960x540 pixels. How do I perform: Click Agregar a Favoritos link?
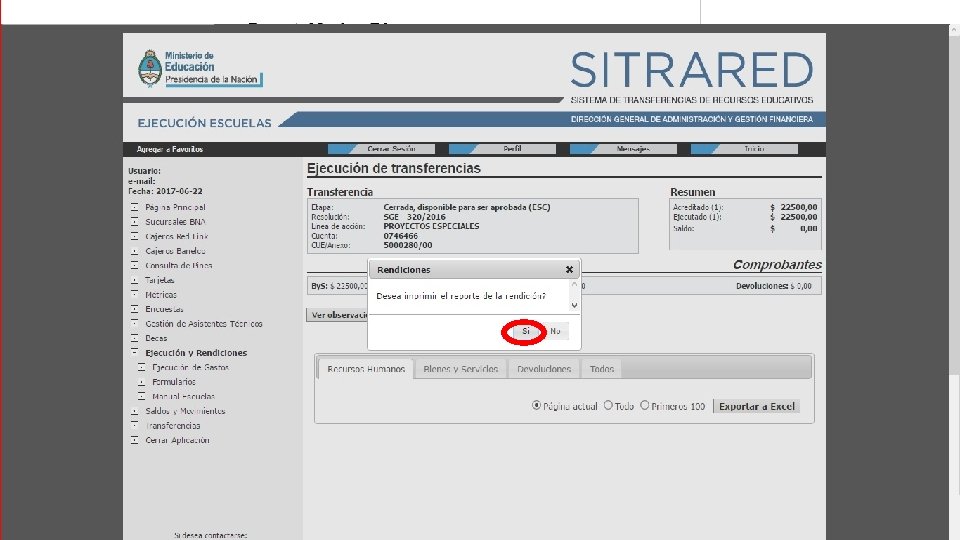(x=170, y=149)
